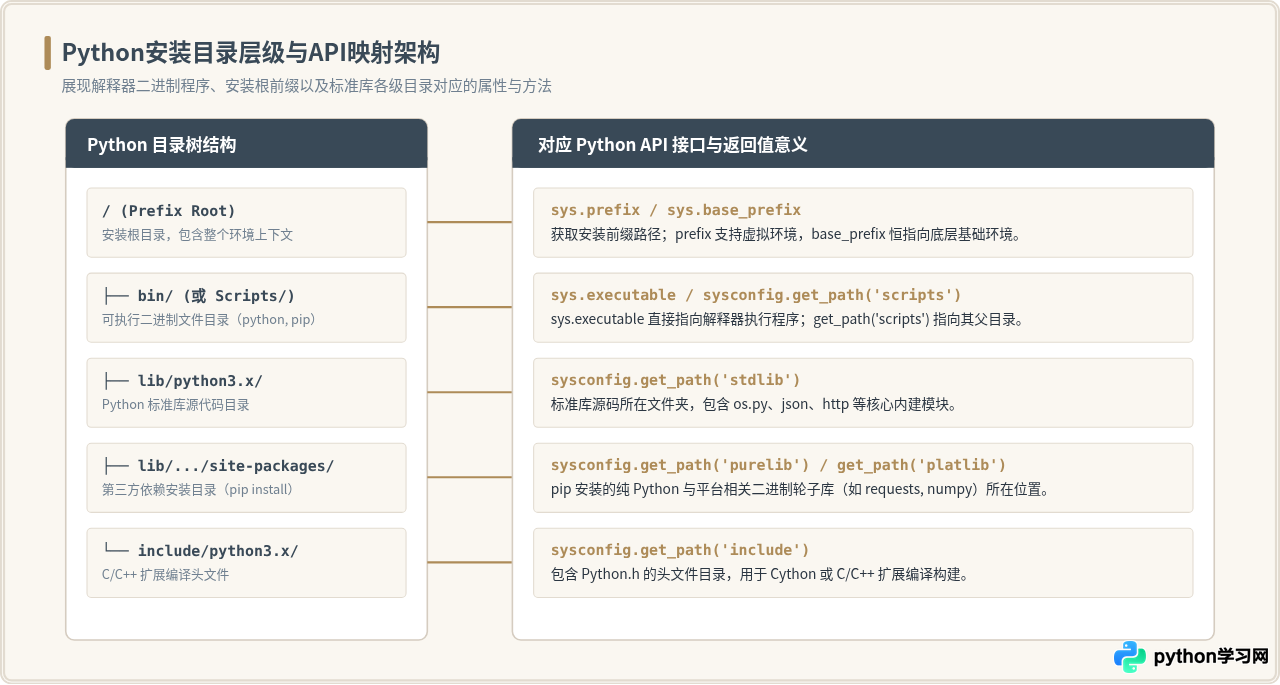Click the text beginning '包含 Python.h 的头文件目录'
Viewport: 1280px width, 685px height.
coord(760,575)
